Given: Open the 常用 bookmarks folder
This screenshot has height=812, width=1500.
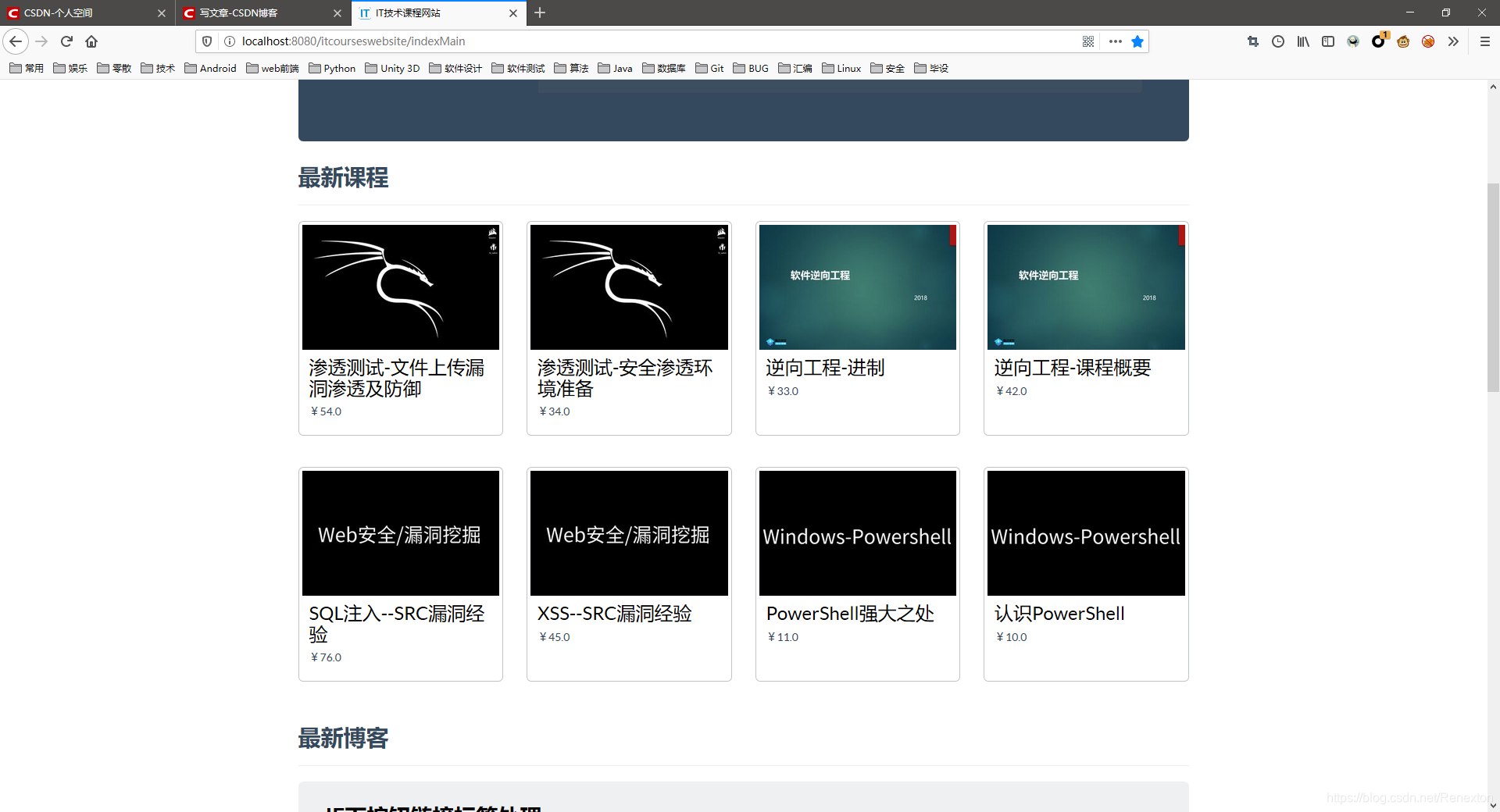Looking at the screenshot, I should (27, 68).
